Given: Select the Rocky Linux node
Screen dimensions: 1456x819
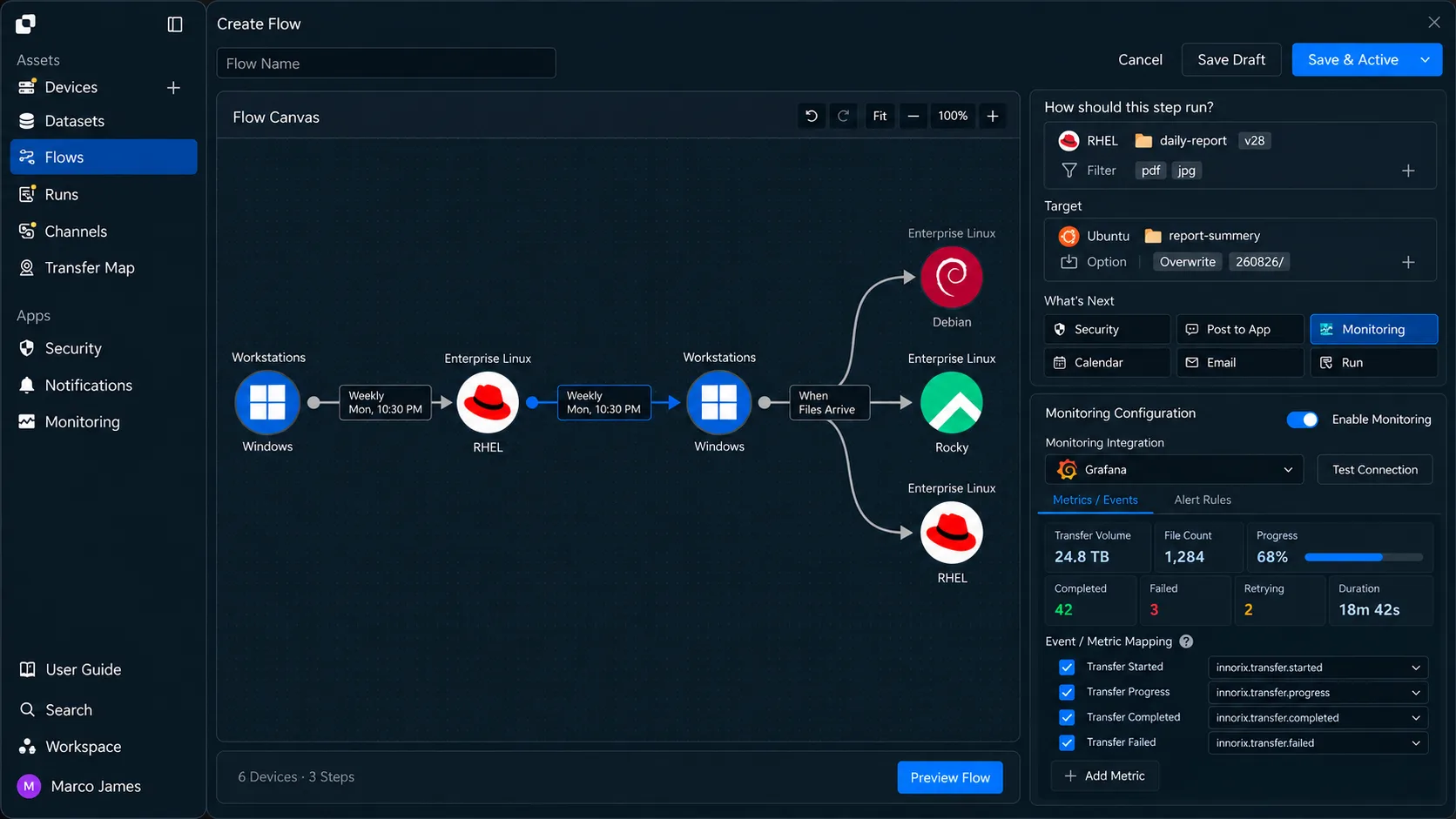Looking at the screenshot, I should (952, 402).
